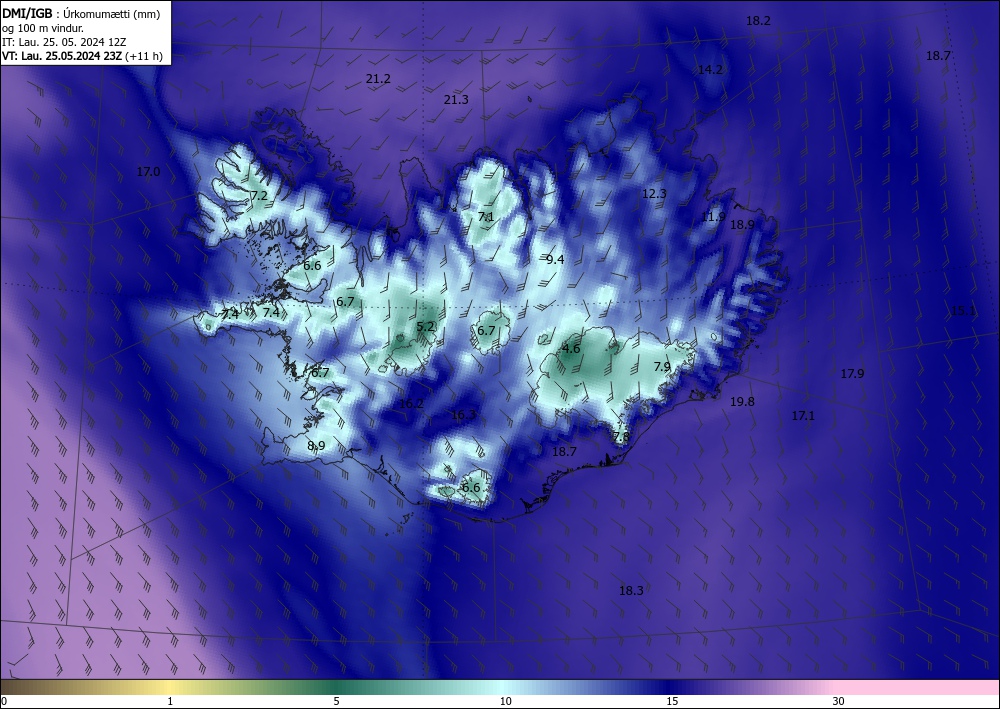
Task: Click the legend label '15'
Action: tap(672, 701)
